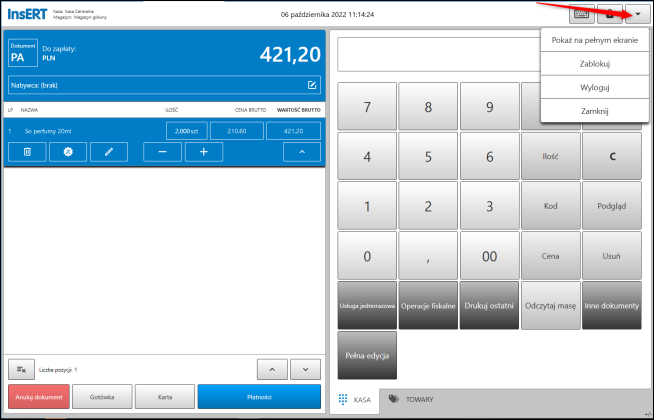Viewport: 654px width, 420px height.
Task: Delete the So perfumy 20ml item
Action: tap(27, 152)
